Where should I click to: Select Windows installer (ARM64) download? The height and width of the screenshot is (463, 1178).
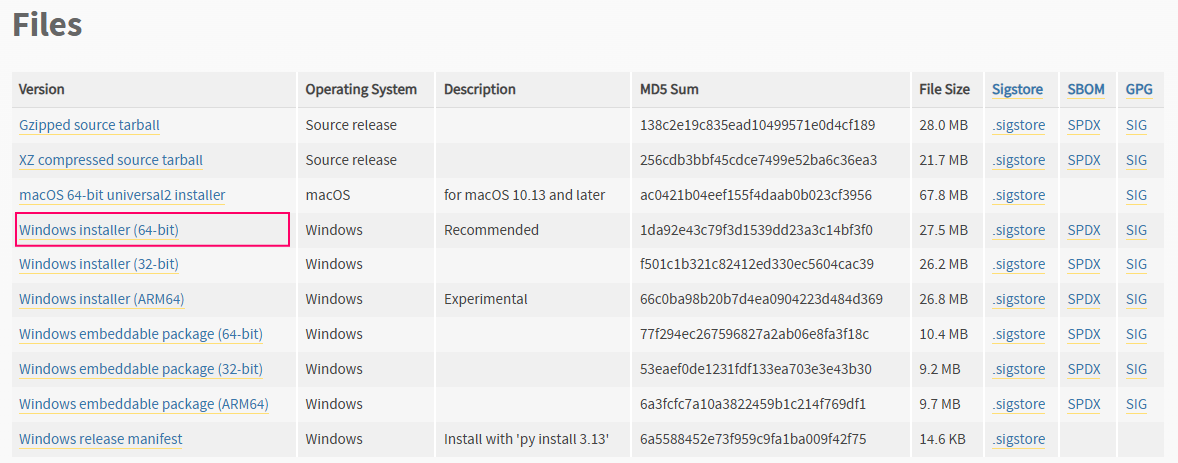101,299
